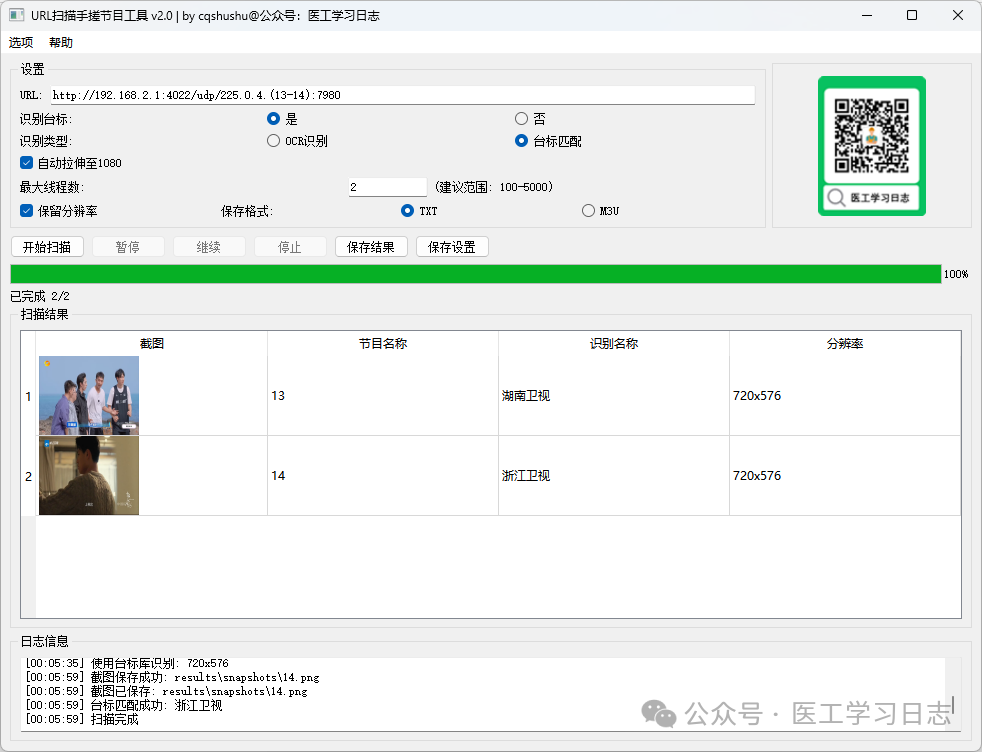
Task: Open the 选项 menu
Action: point(21,43)
